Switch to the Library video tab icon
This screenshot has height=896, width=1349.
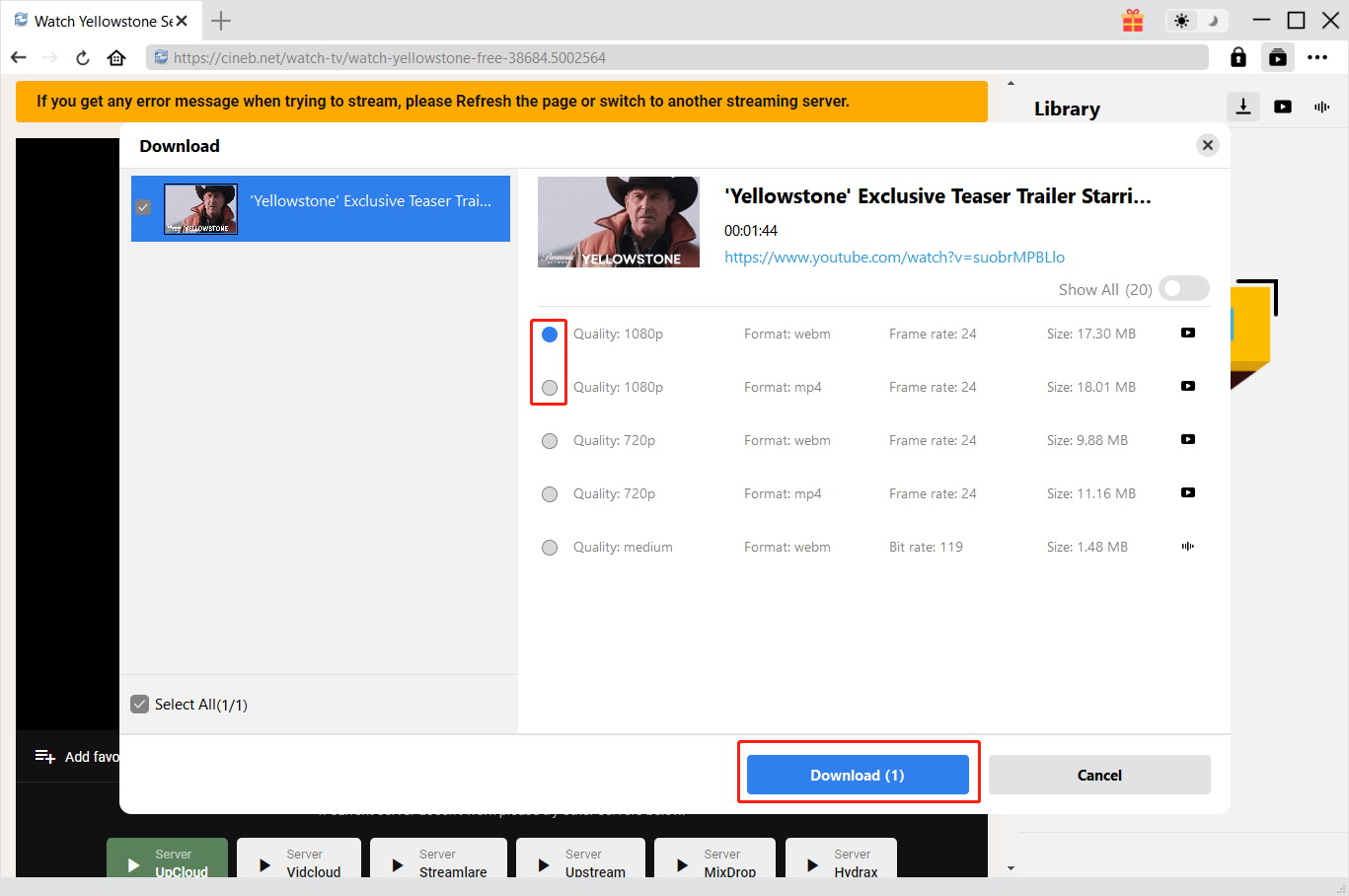point(1283,107)
